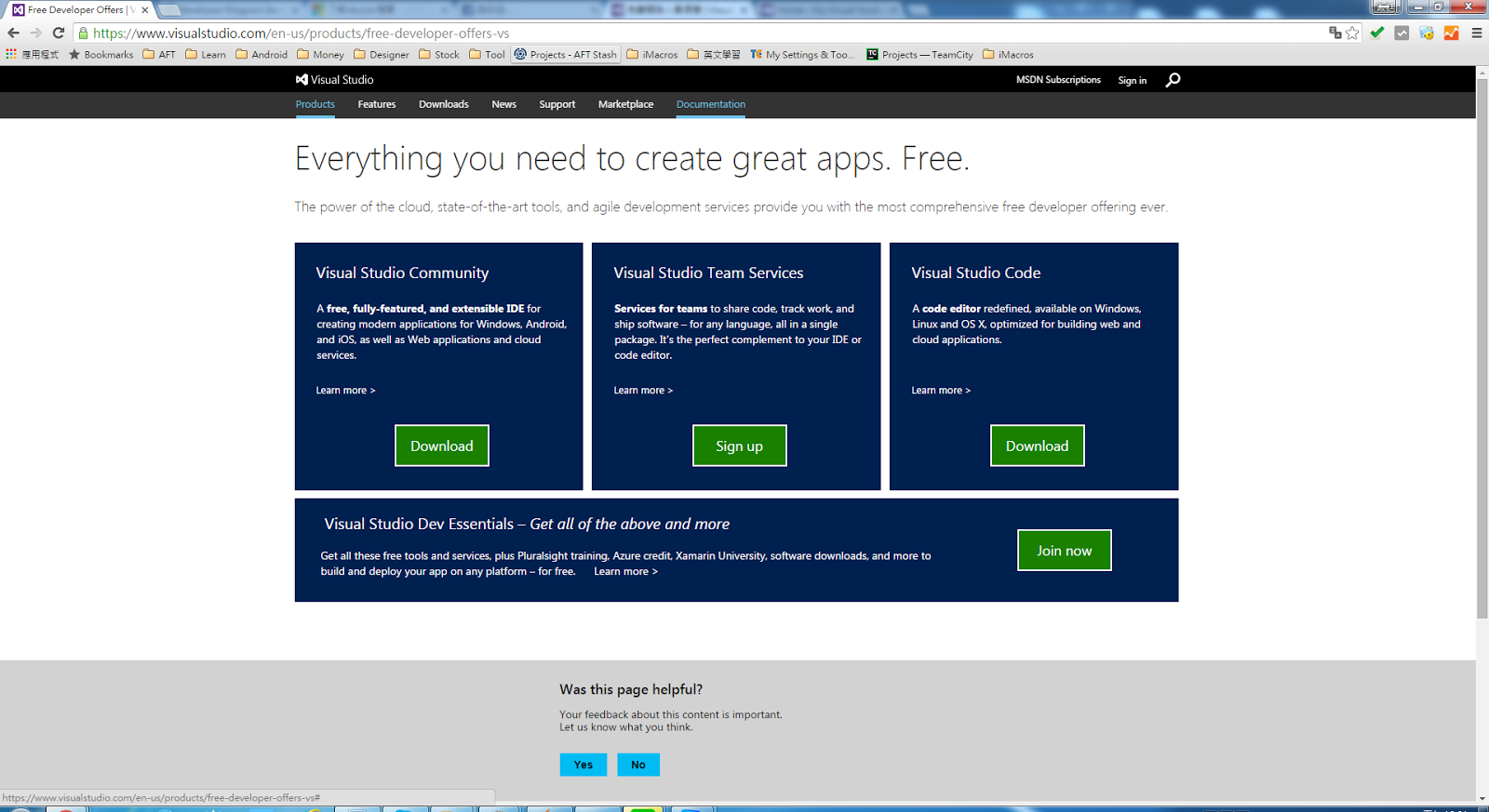Viewport: 1489px width, 812px height.
Task: Select the Free Developer Offers browser tab
Action: tap(80, 10)
